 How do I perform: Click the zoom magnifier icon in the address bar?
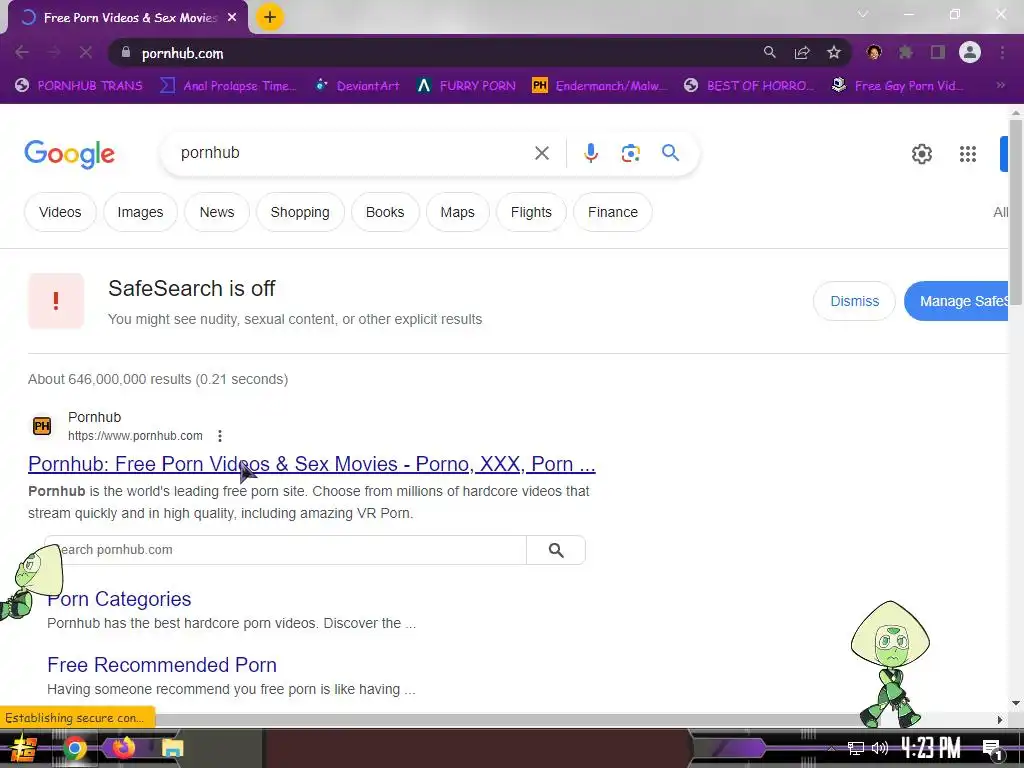770,52
